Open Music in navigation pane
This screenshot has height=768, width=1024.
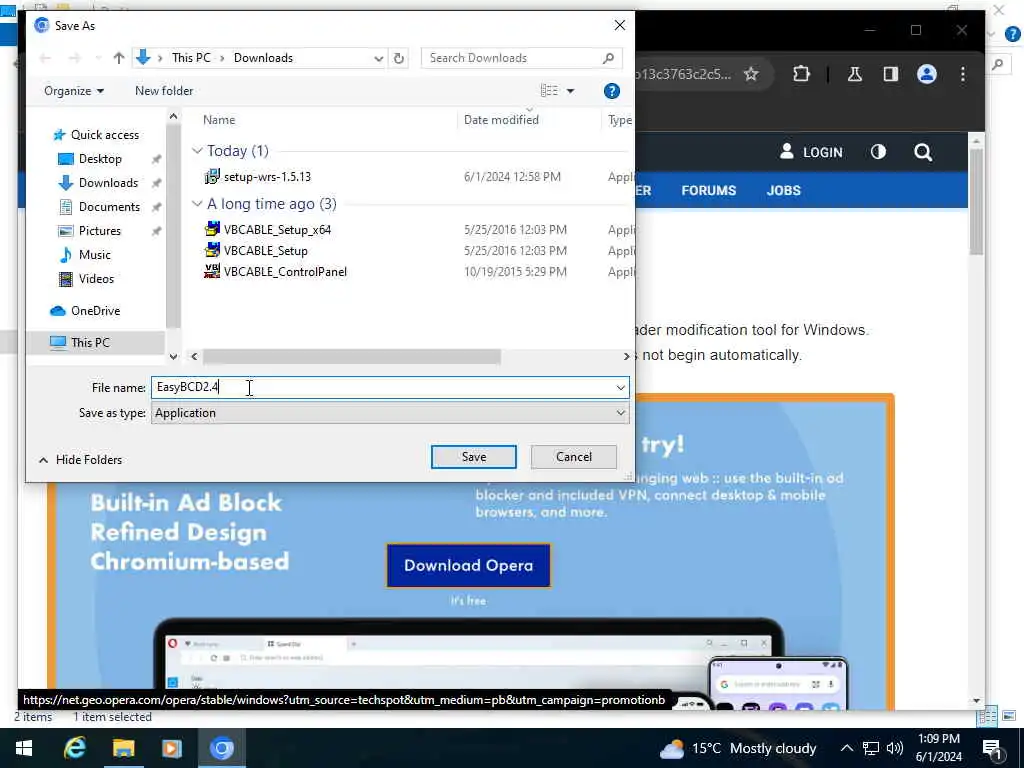pyautogui.click(x=94, y=255)
